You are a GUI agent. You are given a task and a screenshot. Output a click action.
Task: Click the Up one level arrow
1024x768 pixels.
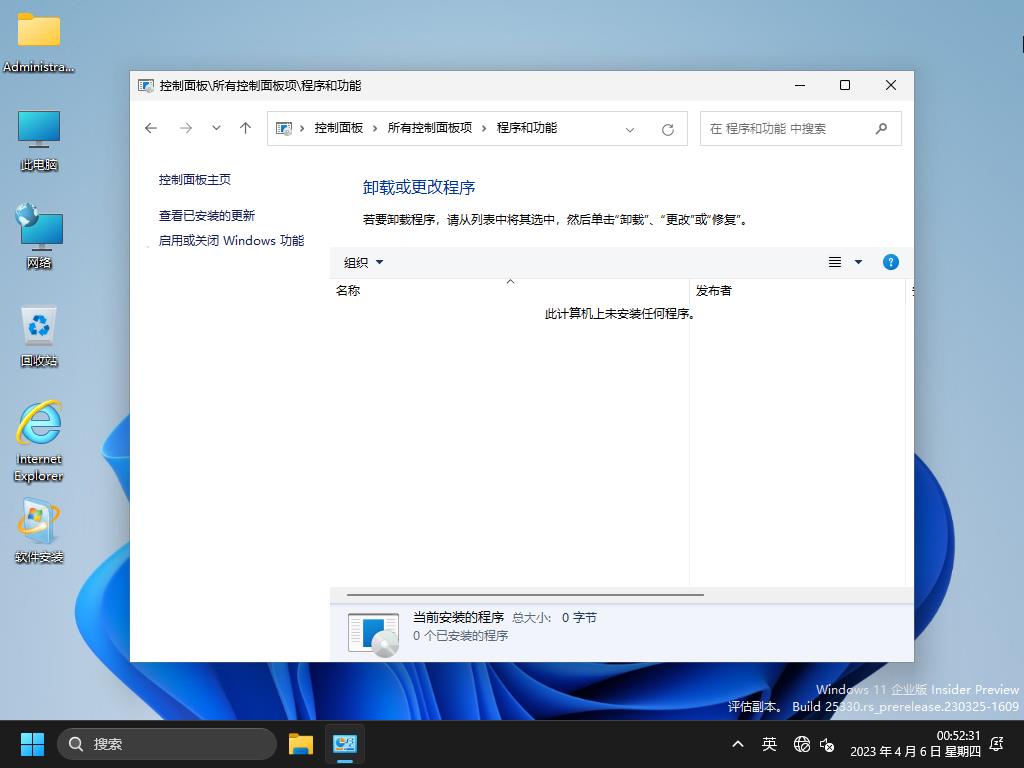pyautogui.click(x=245, y=128)
